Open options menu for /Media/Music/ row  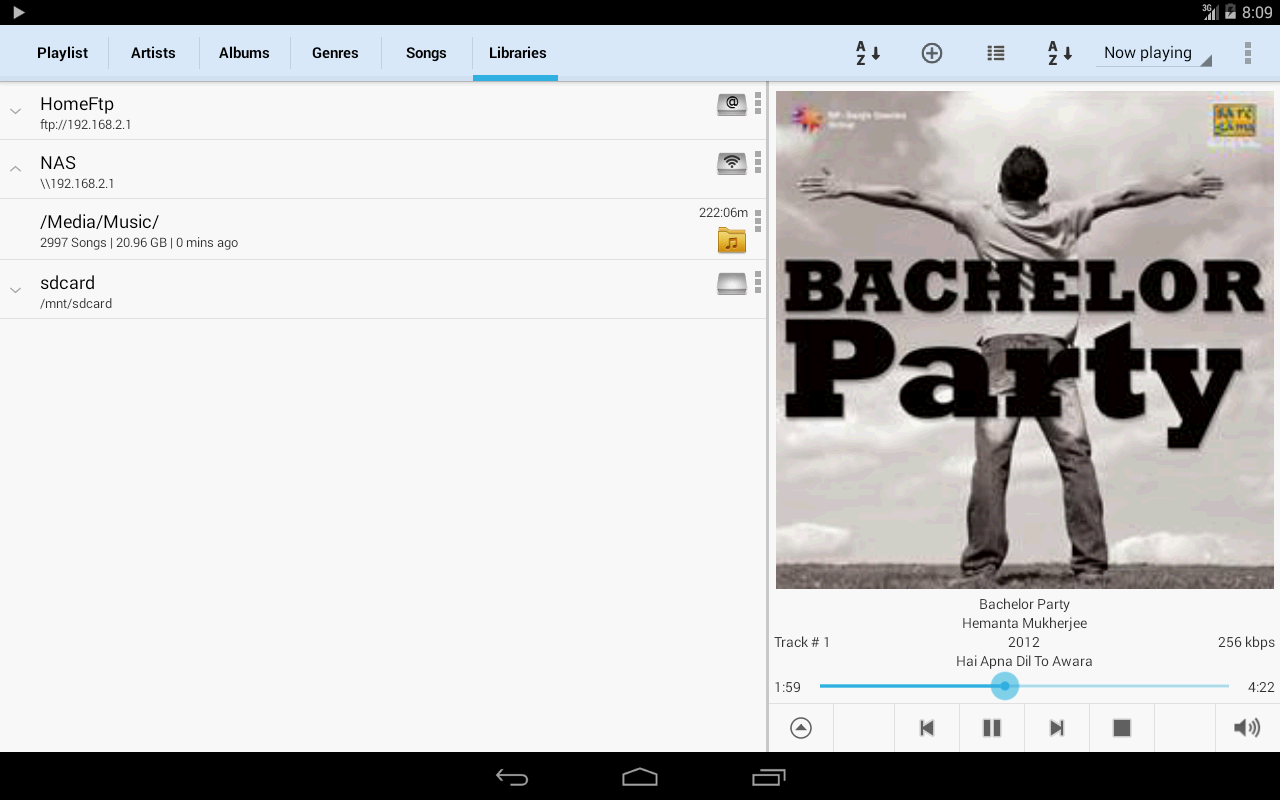758,221
